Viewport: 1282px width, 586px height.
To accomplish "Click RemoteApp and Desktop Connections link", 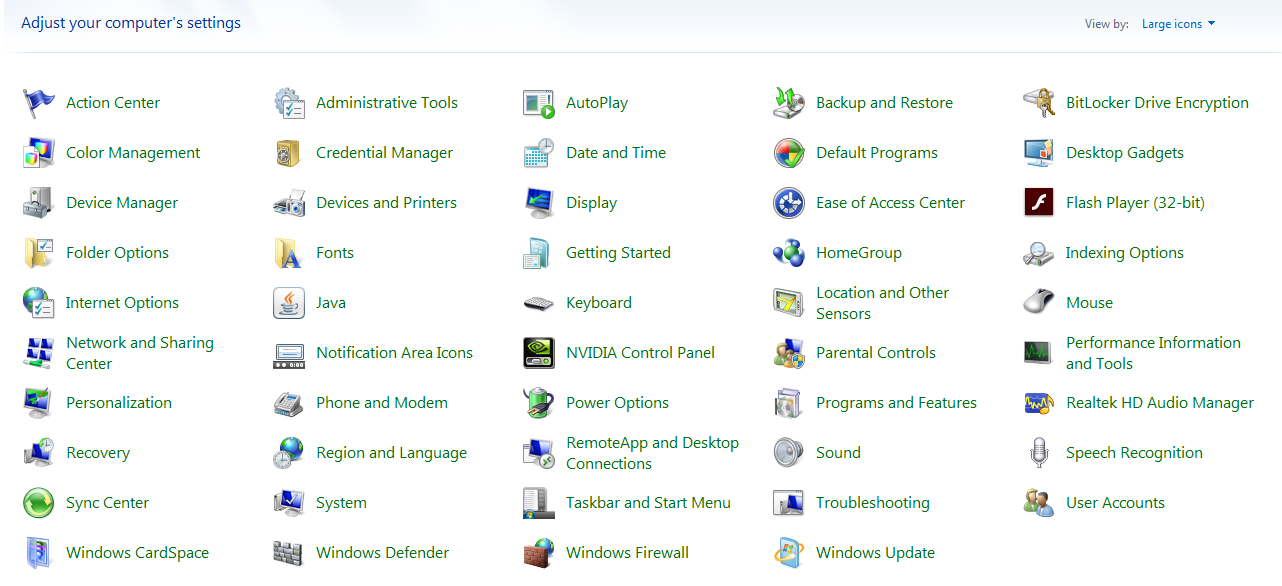I will (x=652, y=453).
